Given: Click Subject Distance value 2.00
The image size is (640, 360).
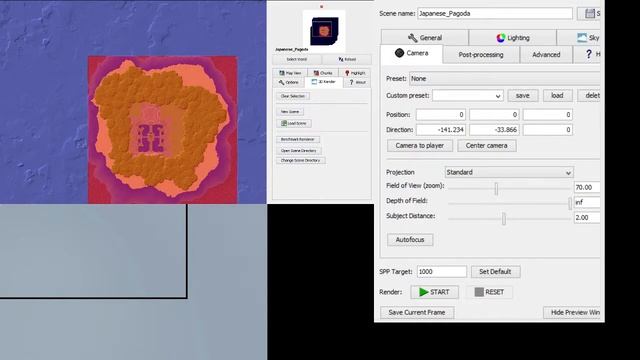Looking at the screenshot, I should [x=587, y=218].
